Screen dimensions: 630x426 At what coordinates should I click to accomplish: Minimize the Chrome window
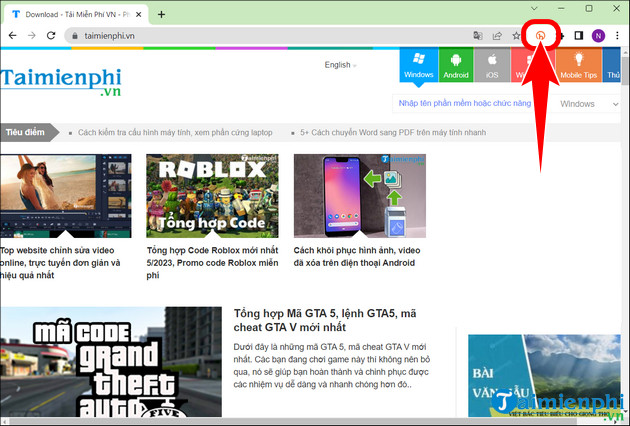click(561, 8)
